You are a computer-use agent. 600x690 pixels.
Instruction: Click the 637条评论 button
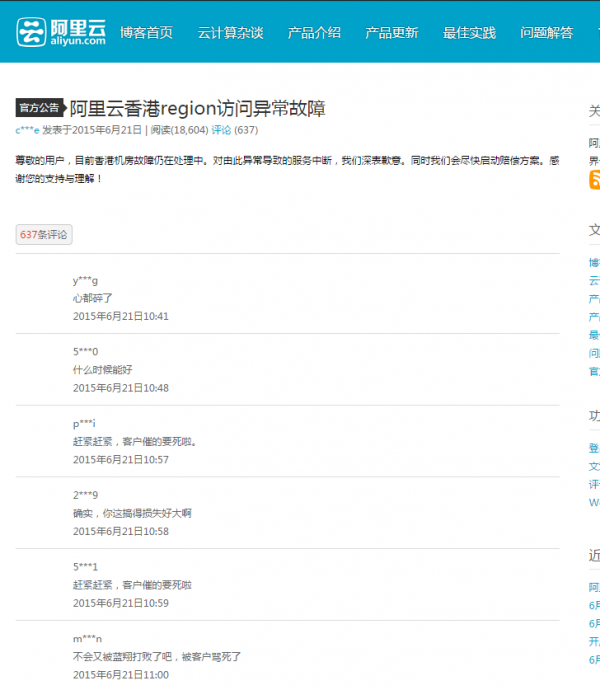click(44, 235)
